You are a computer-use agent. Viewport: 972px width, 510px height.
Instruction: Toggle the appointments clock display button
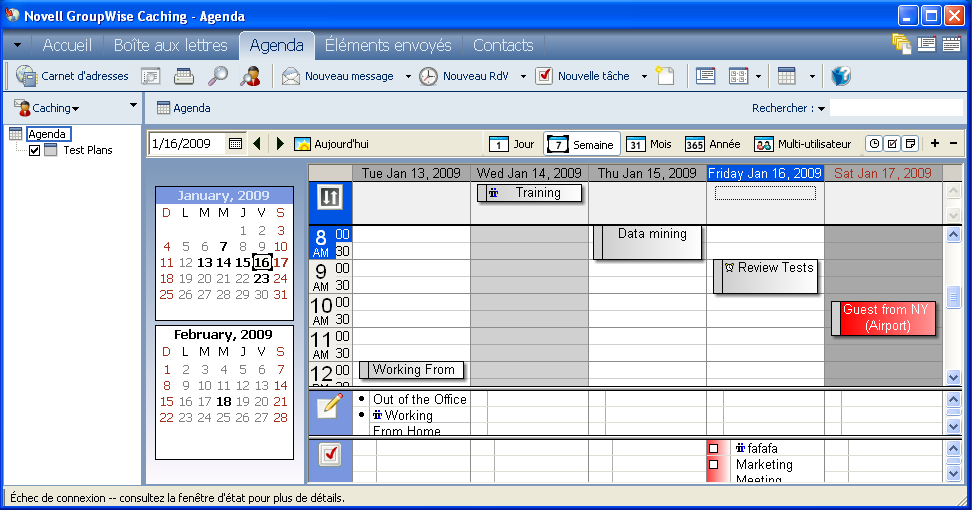click(x=874, y=144)
